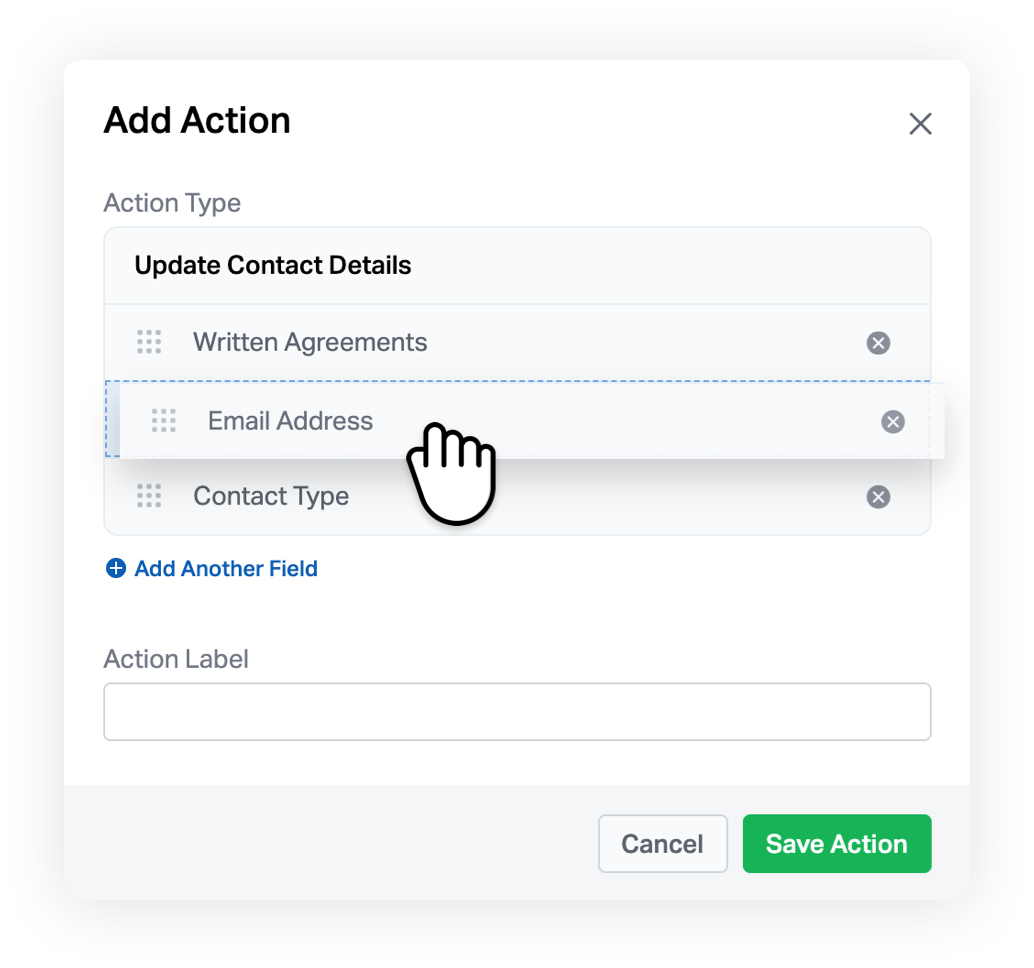The width and height of the screenshot is (1034, 968).
Task: Close the Add Action dialog
Action: [920, 123]
